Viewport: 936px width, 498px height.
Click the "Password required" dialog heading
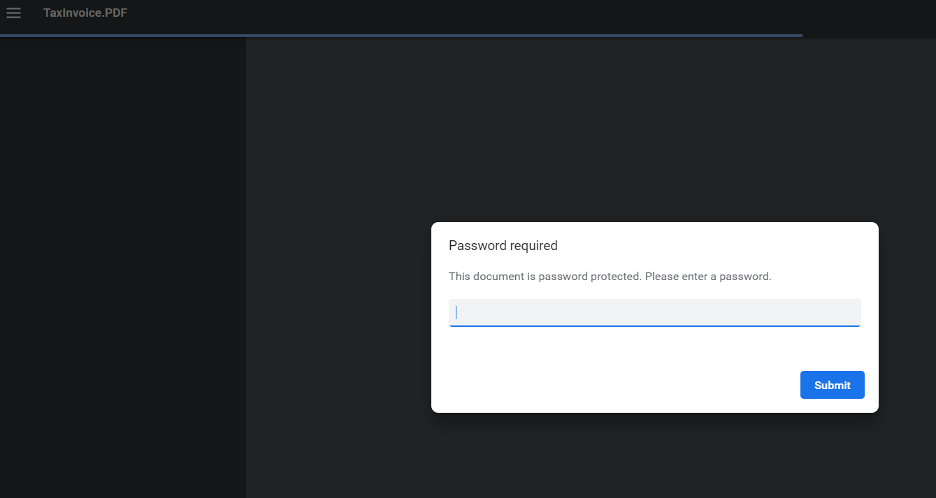(503, 245)
